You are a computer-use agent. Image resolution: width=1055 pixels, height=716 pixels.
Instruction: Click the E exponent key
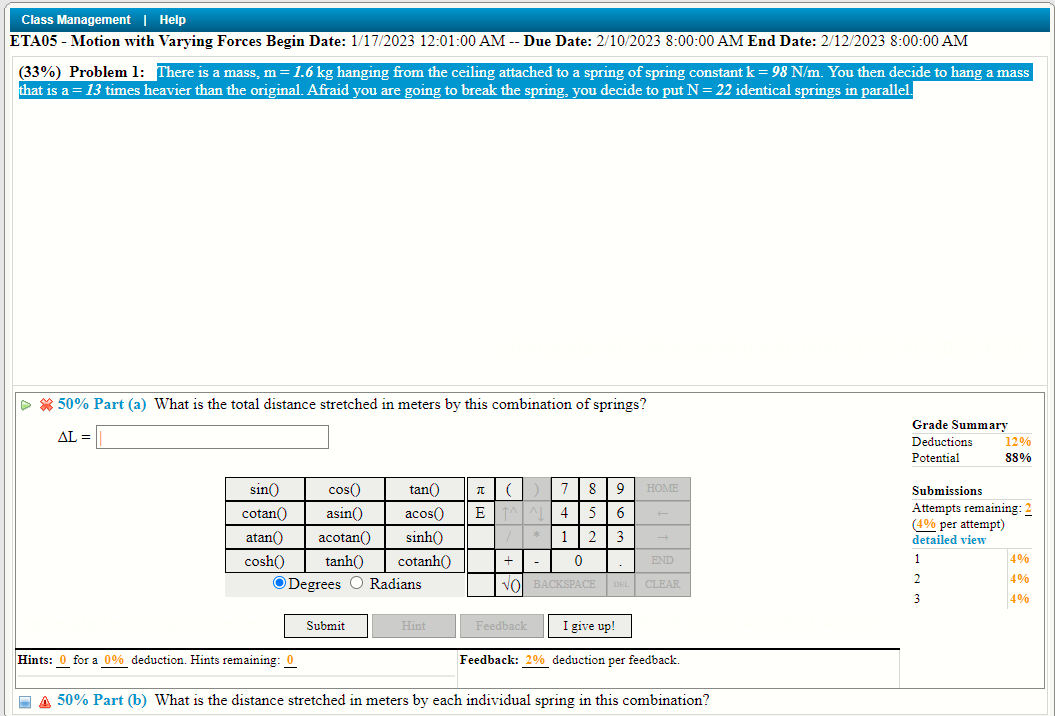pyautogui.click(x=480, y=513)
